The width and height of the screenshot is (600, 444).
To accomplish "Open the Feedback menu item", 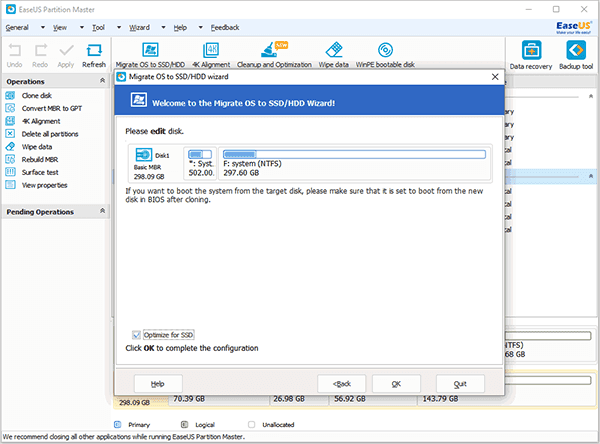I will (225, 28).
